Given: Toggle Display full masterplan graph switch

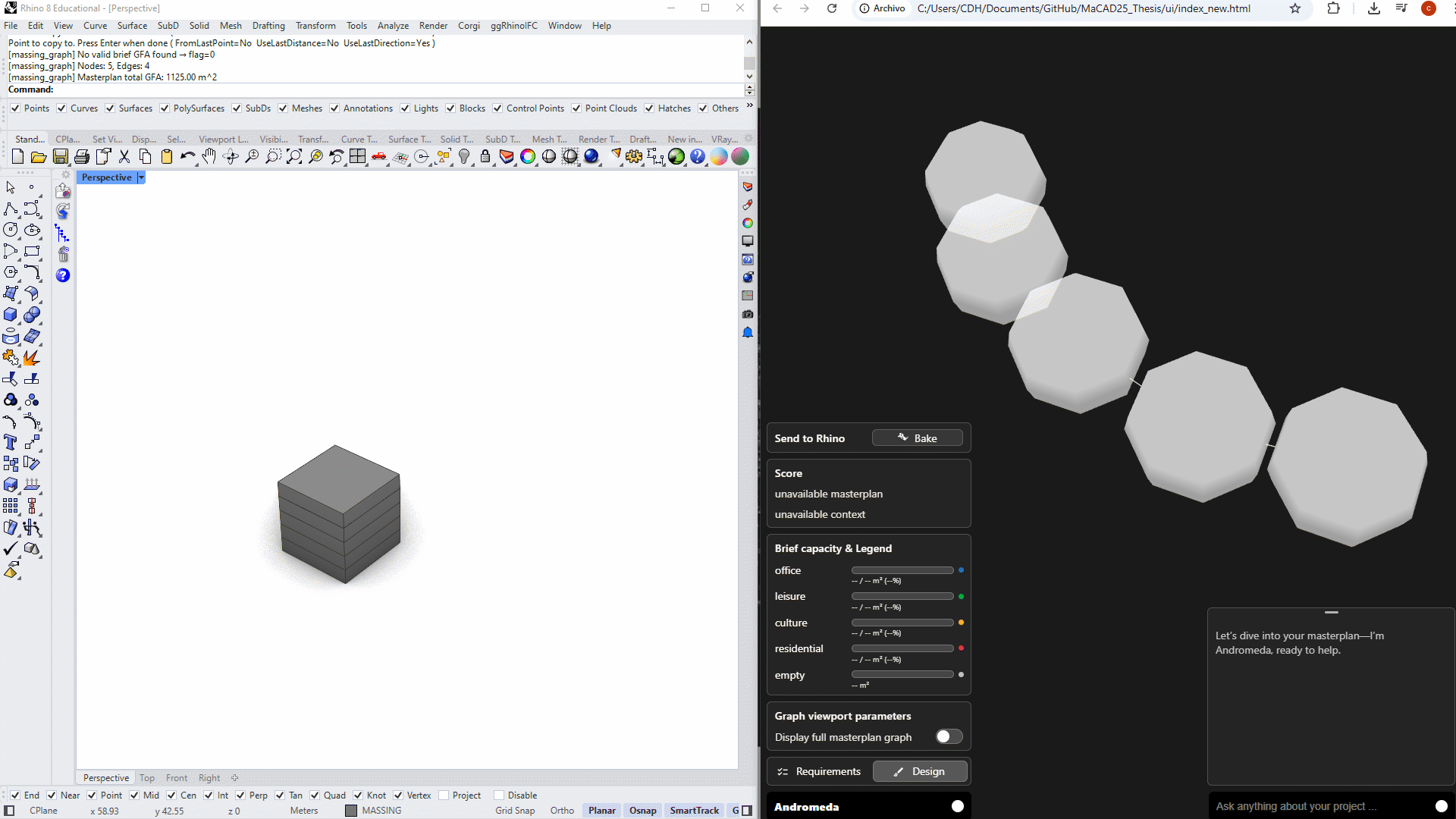Looking at the screenshot, I should coord(949,737).
